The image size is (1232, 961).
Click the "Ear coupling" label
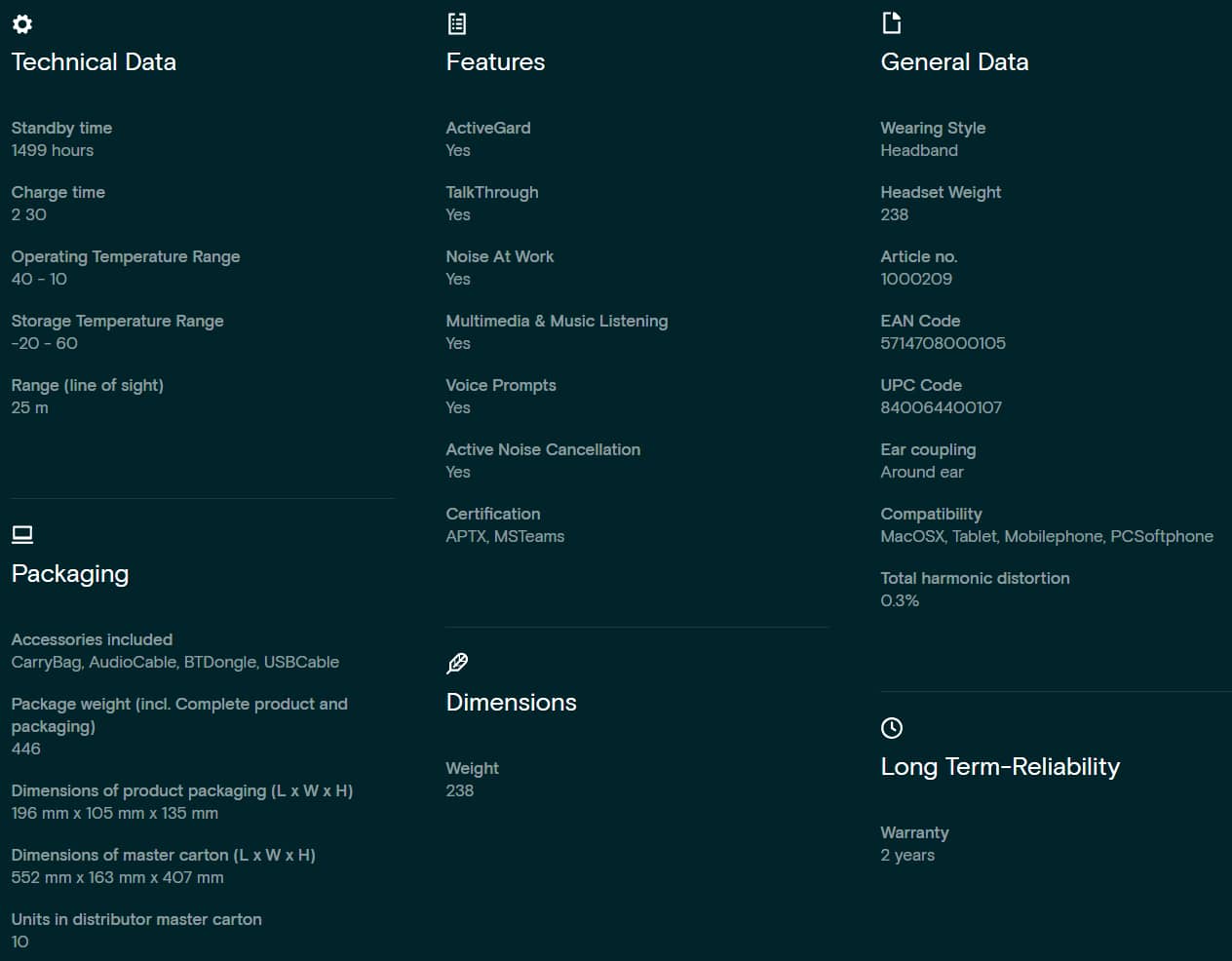click(928, 449)
